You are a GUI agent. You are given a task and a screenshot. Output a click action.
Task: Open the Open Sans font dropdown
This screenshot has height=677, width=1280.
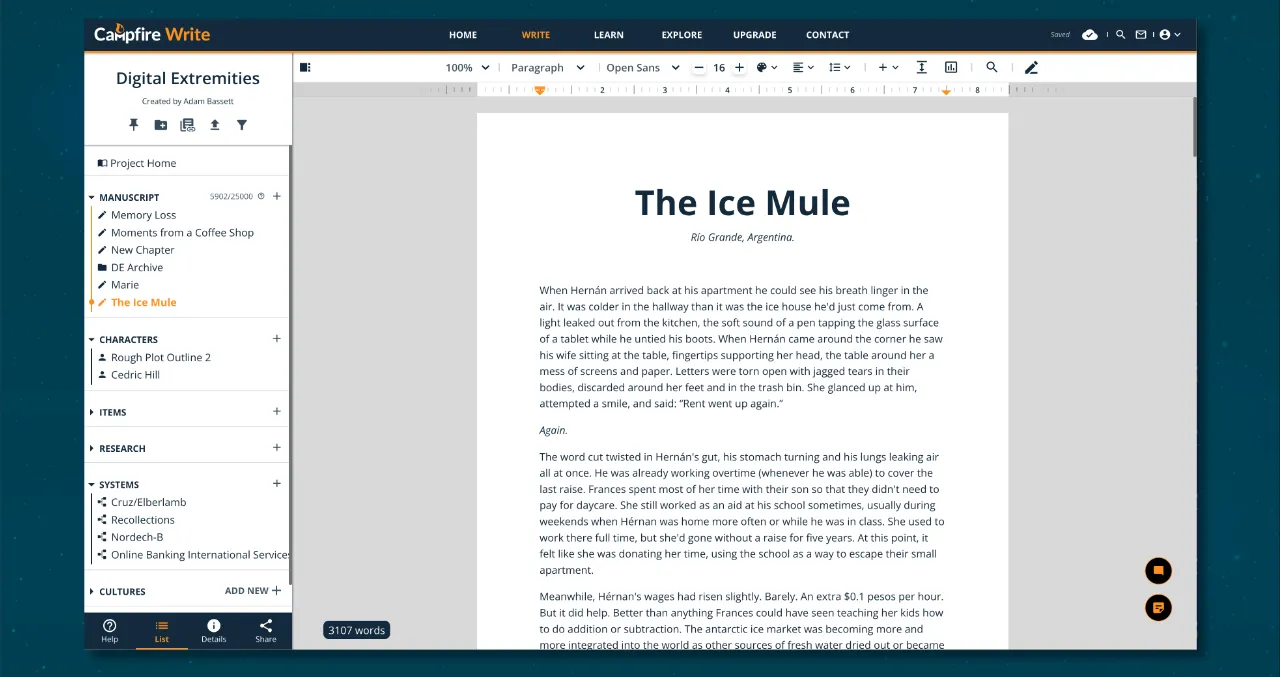(642, 67)
